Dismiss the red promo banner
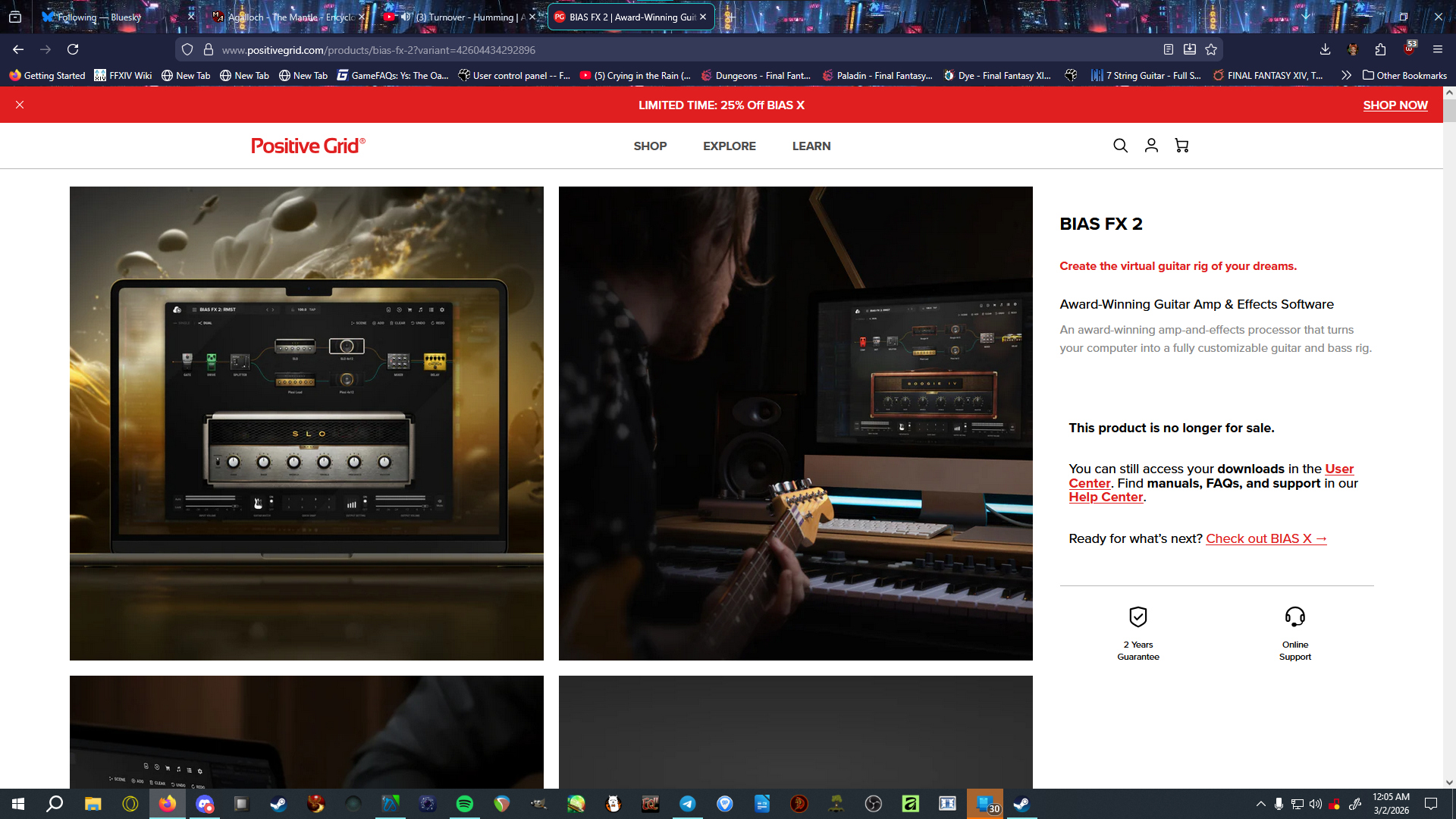Viewport: 1456px width, 819px height. [x=20, y=105]
